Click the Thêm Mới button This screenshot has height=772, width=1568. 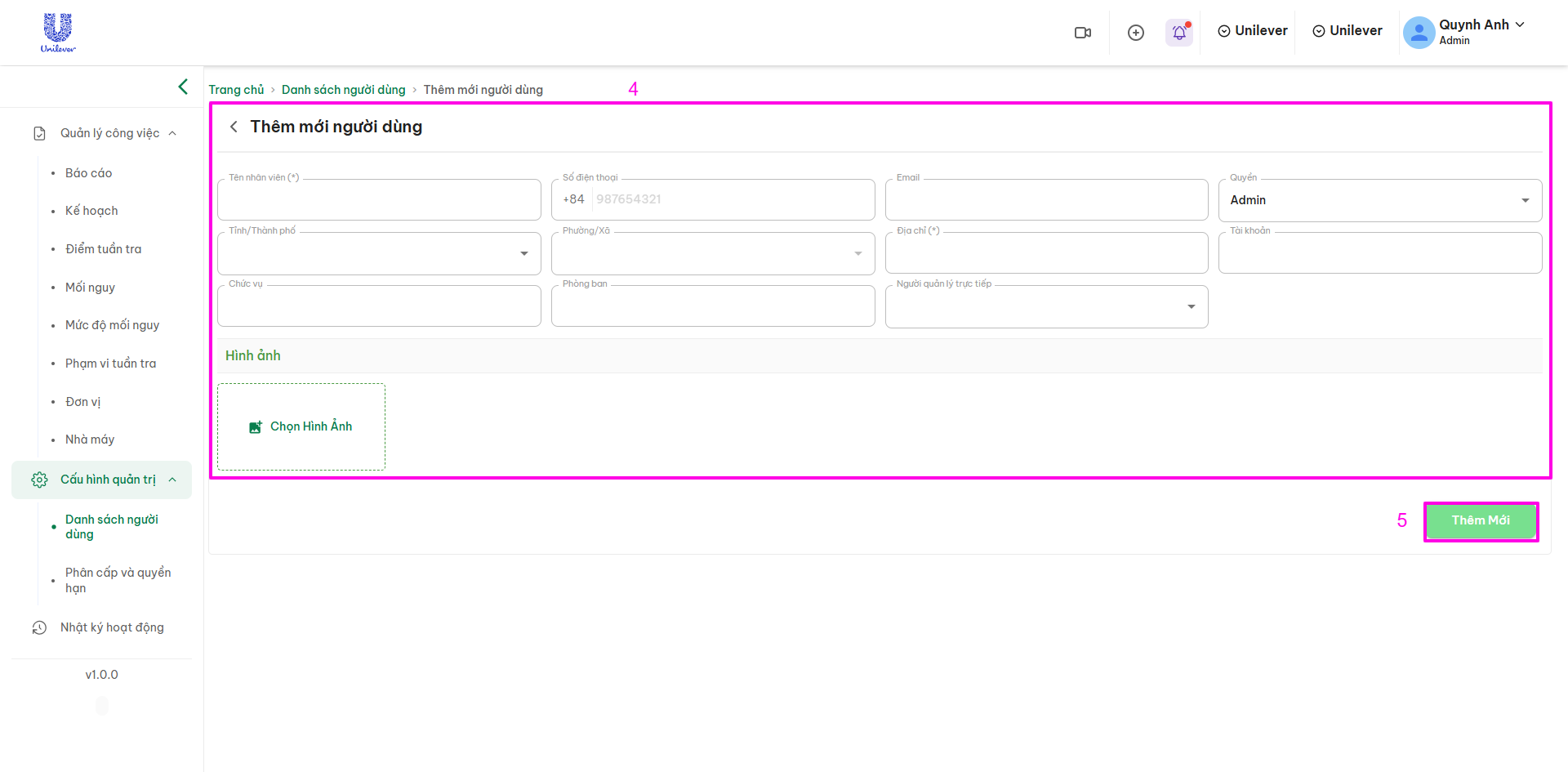[x=1481, y=520]
